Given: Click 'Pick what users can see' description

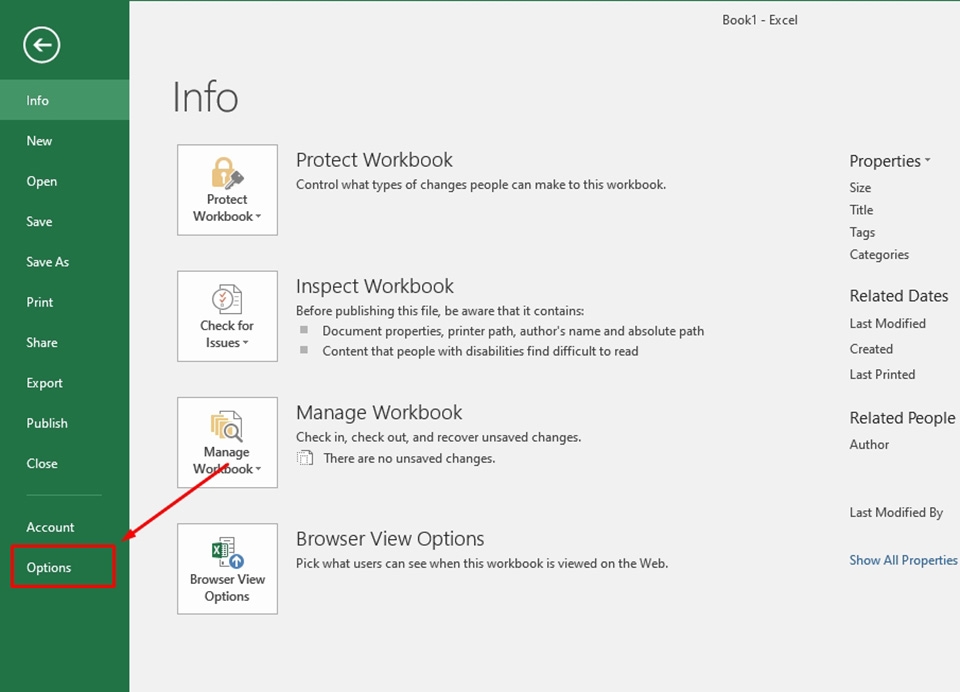Looking at the screenshot, I should click(x=482, y=563).
